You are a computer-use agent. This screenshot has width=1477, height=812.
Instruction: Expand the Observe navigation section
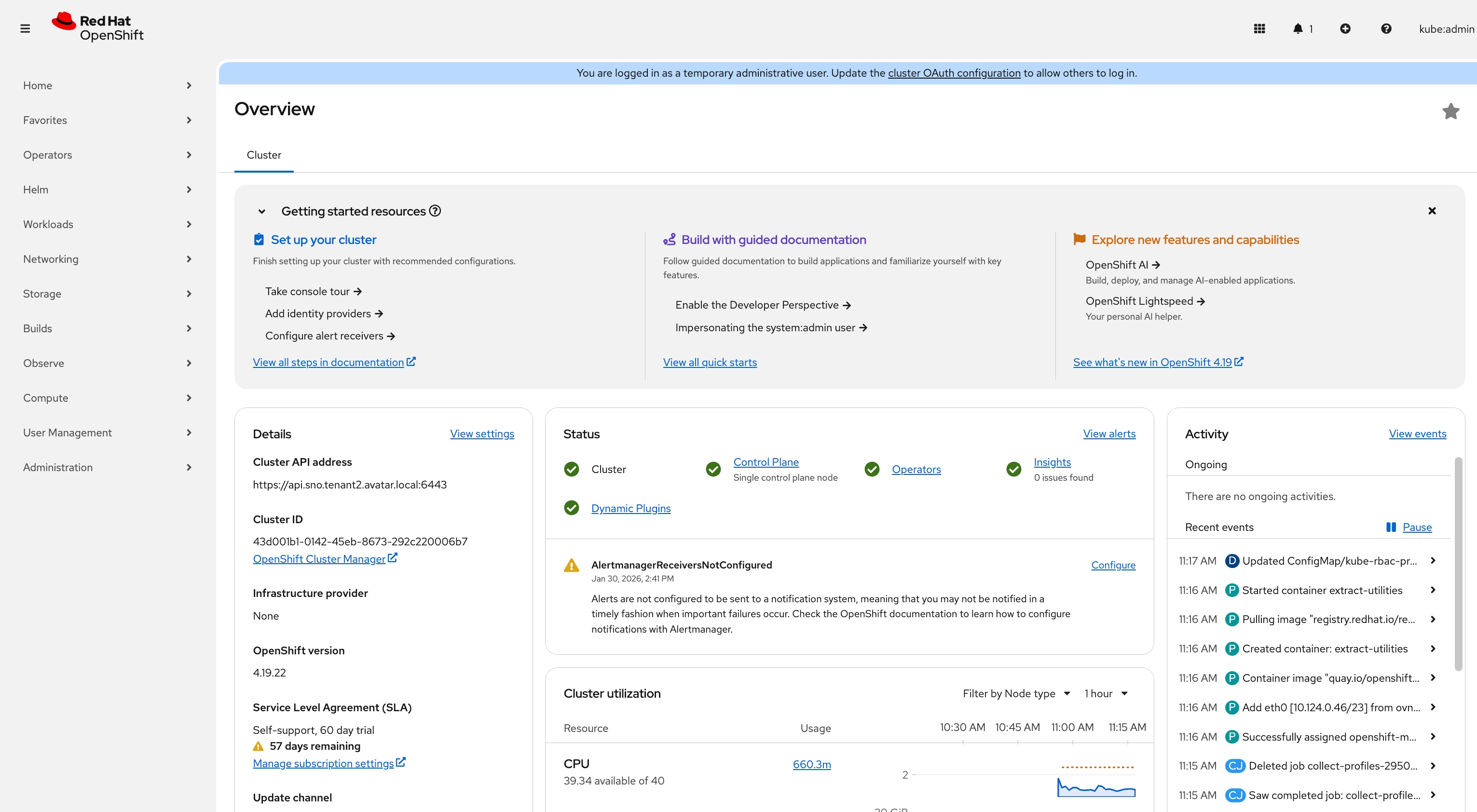click(x=108, y=363)
